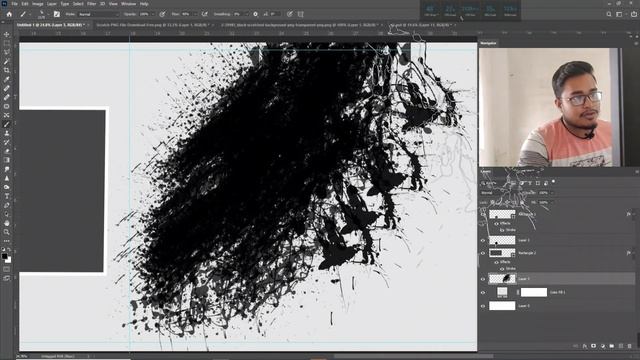Screen dimensions: 640x360
Task: Link layers icon in Layers panel
Action: (x=576, y=346)
